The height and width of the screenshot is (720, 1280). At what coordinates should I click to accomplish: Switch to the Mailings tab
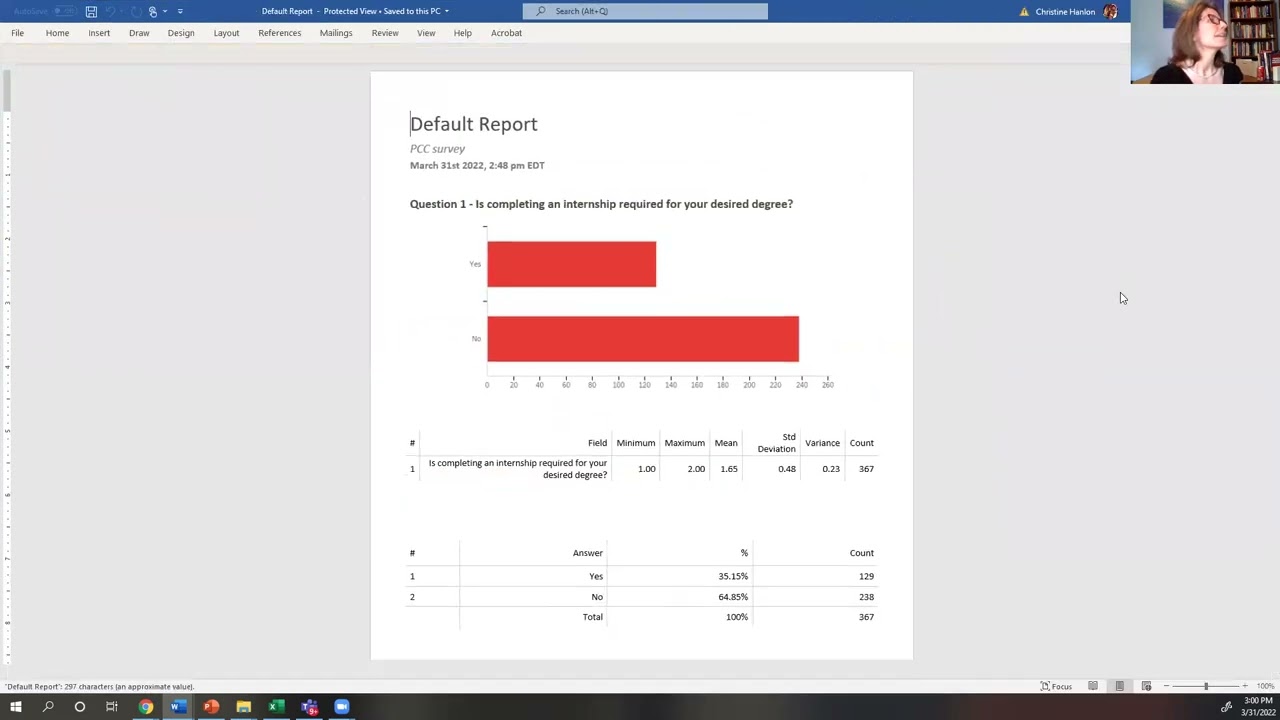pyautogui.click(x=336, y=33)
